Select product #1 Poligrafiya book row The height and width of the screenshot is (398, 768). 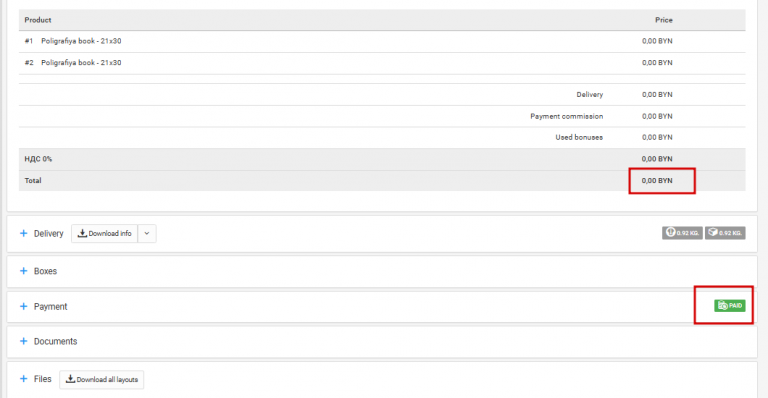pos(382,41)
